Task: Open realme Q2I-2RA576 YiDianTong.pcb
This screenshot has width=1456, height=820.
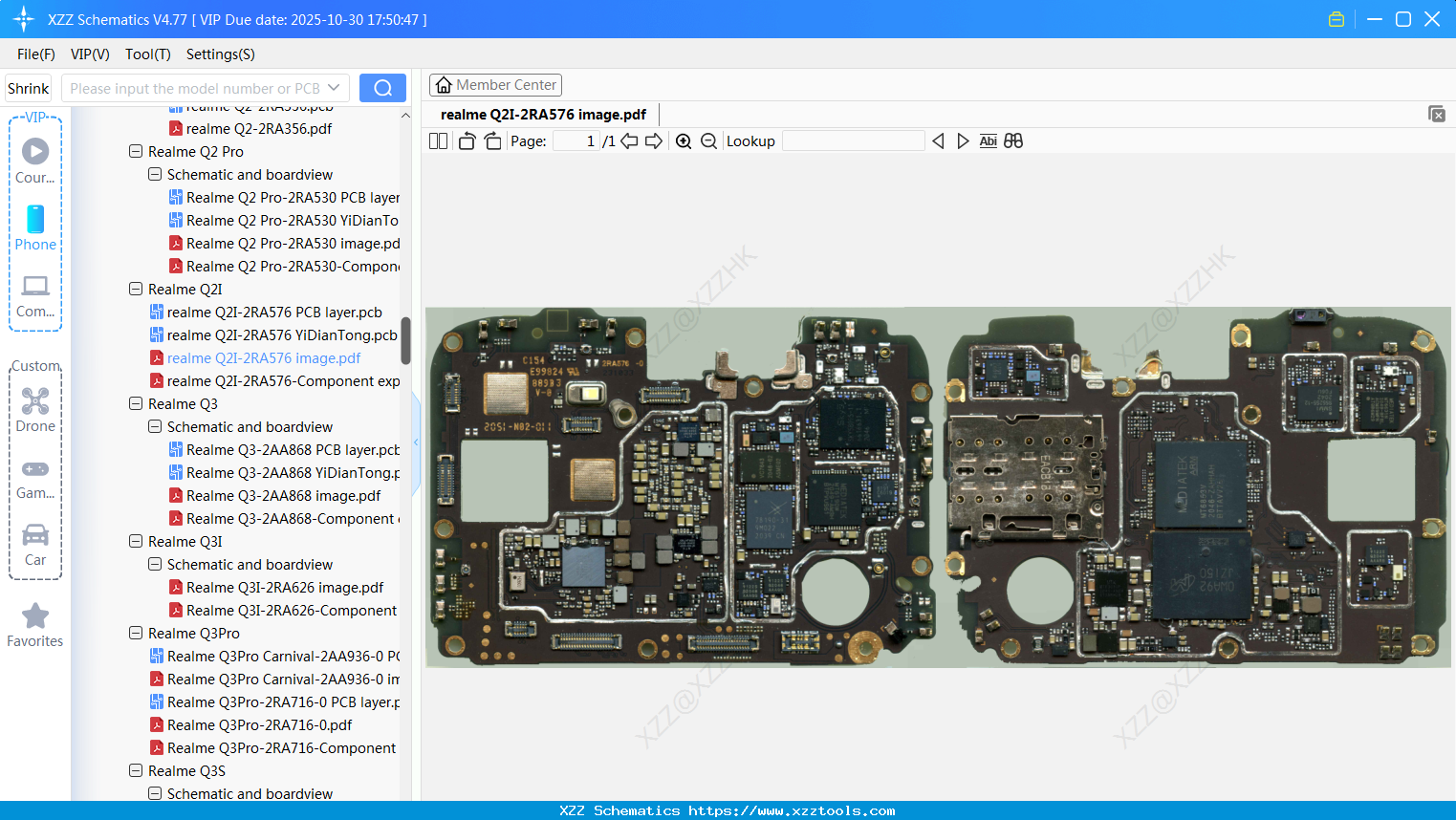Action: tap(273, 335)
